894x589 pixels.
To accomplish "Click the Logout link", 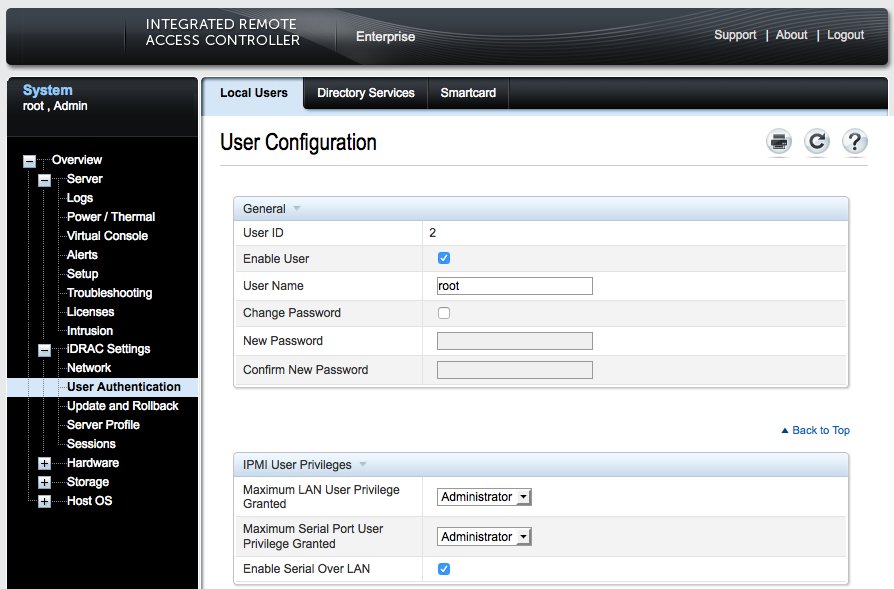I will coord(845,34).
